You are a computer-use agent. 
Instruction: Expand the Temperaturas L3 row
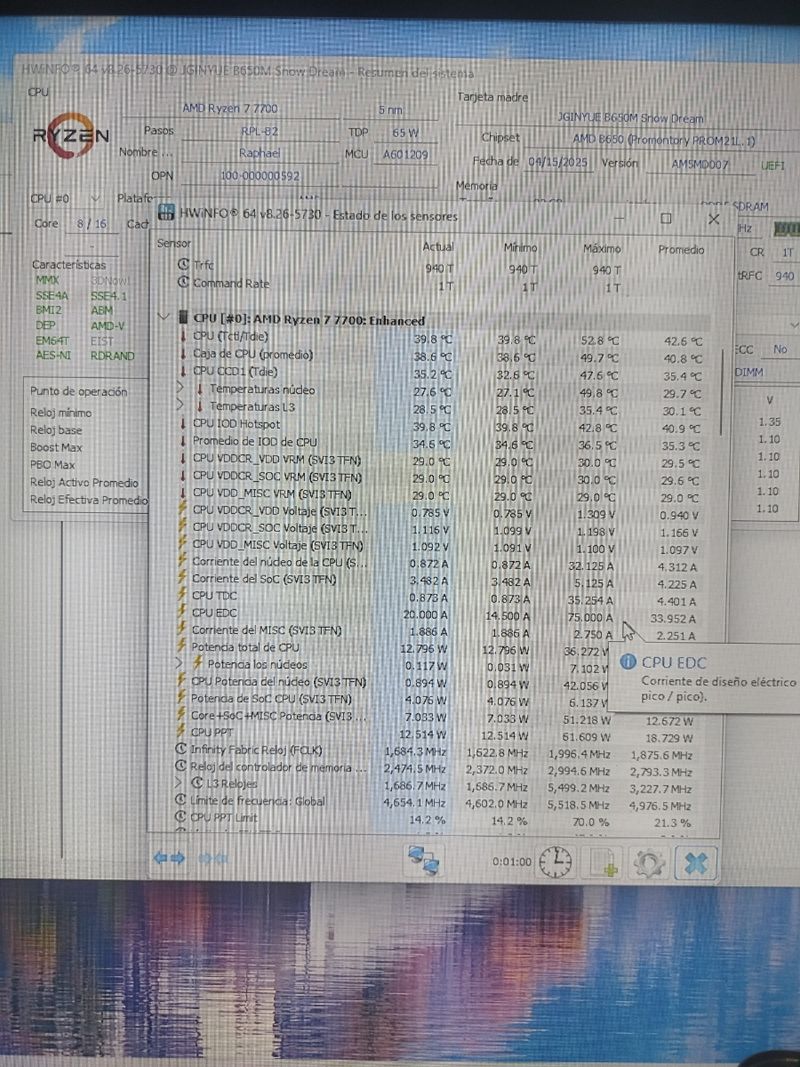pos(180,406)
